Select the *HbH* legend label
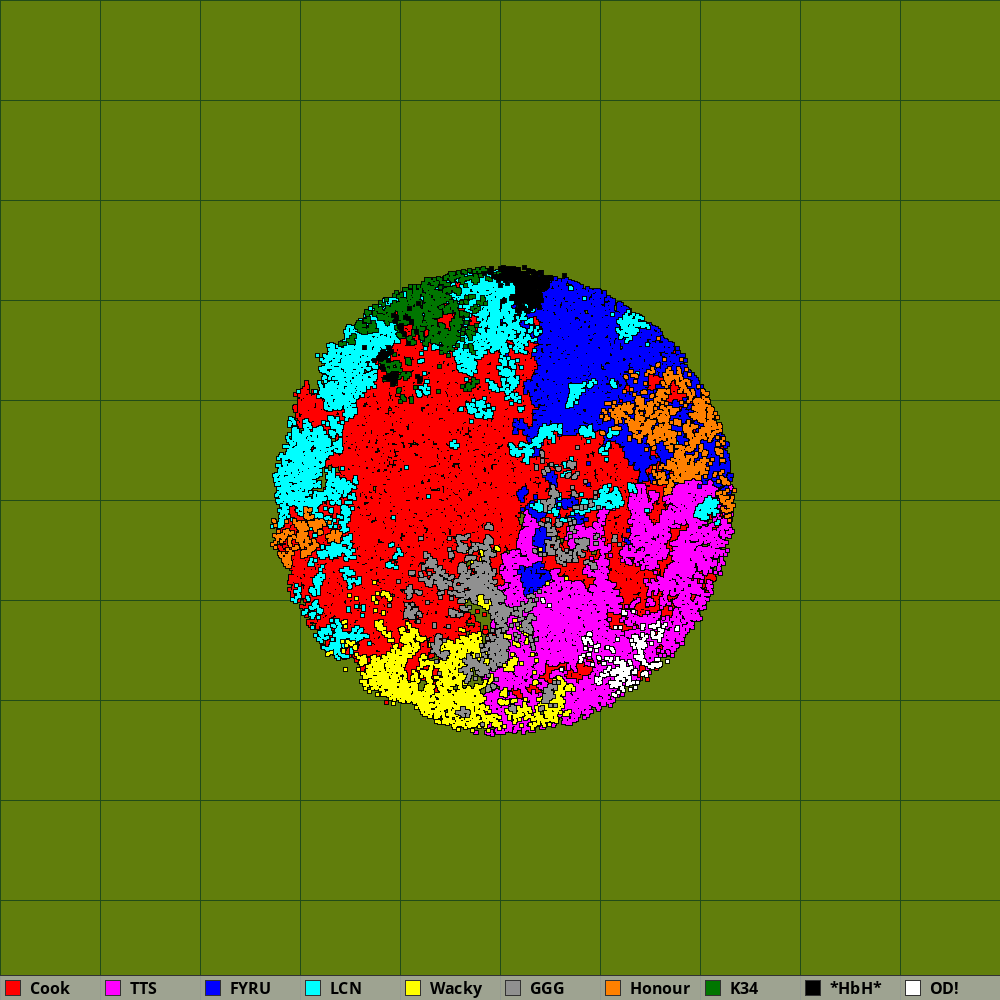1000x1000 pixels. point(856,988)
